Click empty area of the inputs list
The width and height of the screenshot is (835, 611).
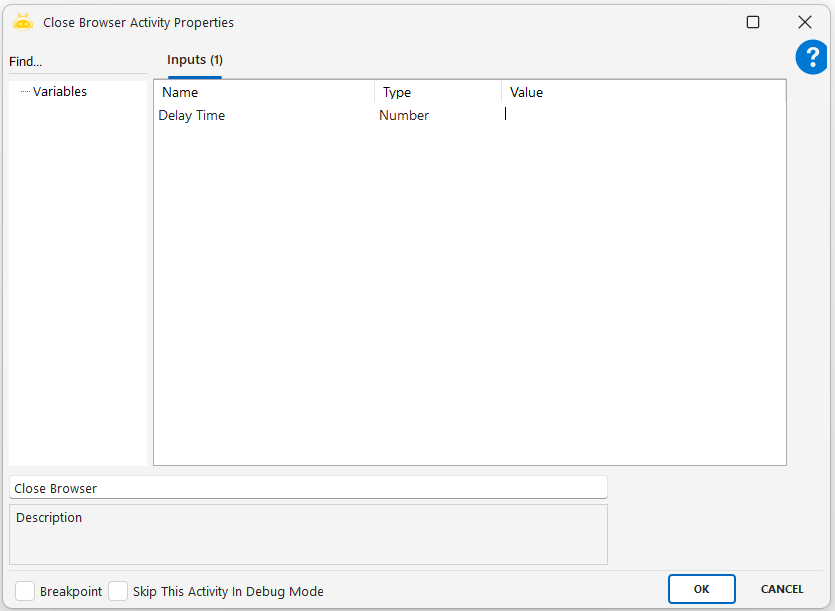point(469,300)
